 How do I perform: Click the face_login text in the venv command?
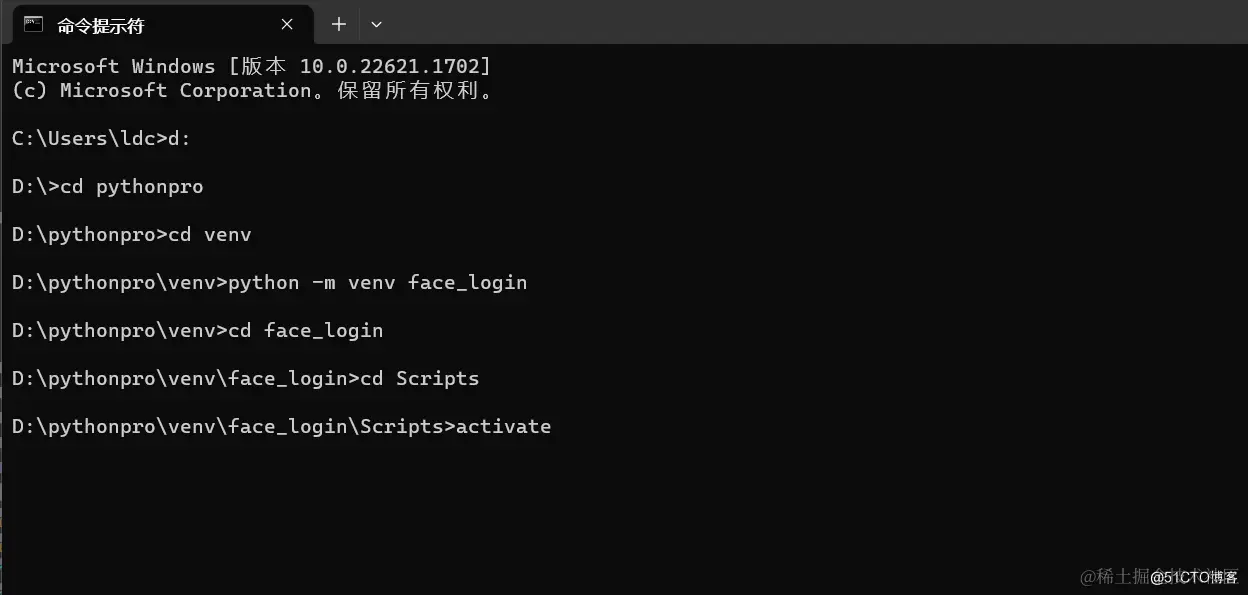click(467, 282)
